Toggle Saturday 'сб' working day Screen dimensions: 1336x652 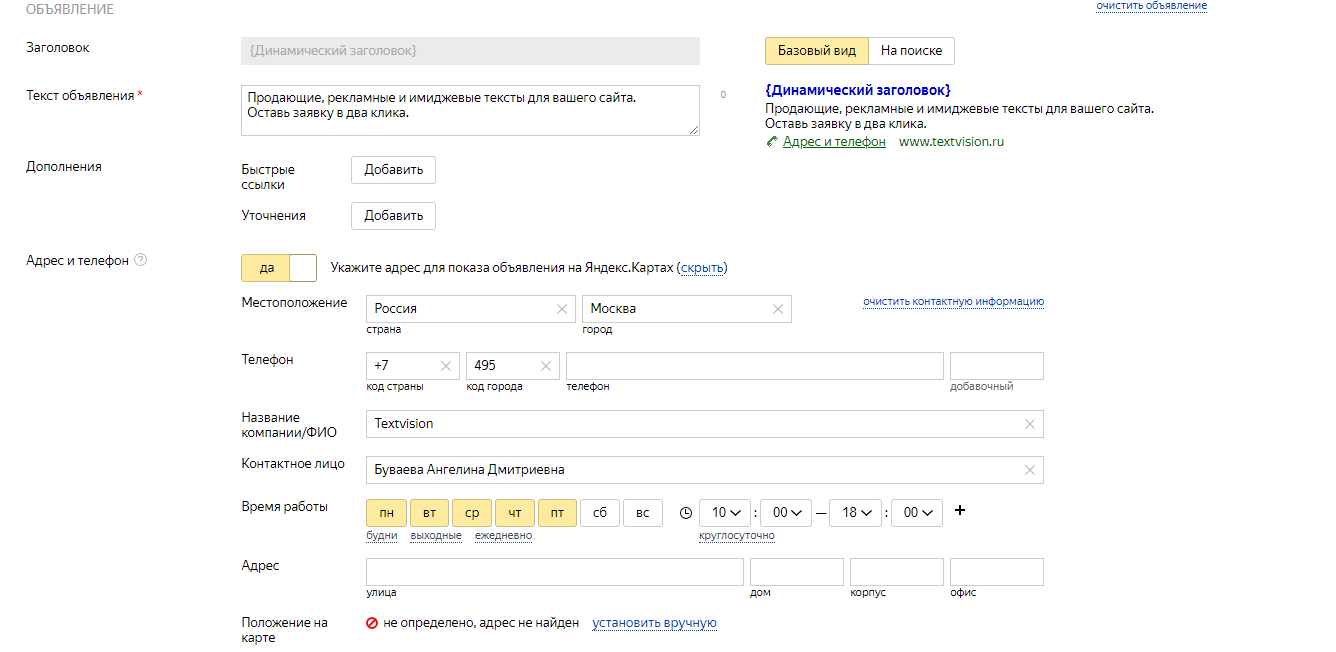(599, 513)
